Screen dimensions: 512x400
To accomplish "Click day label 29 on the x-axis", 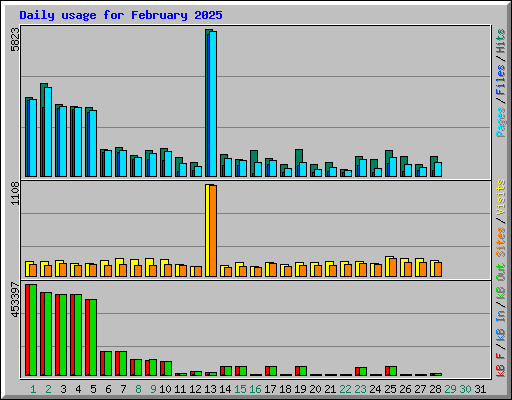I will pyautogui.click(x=450, y=389).
